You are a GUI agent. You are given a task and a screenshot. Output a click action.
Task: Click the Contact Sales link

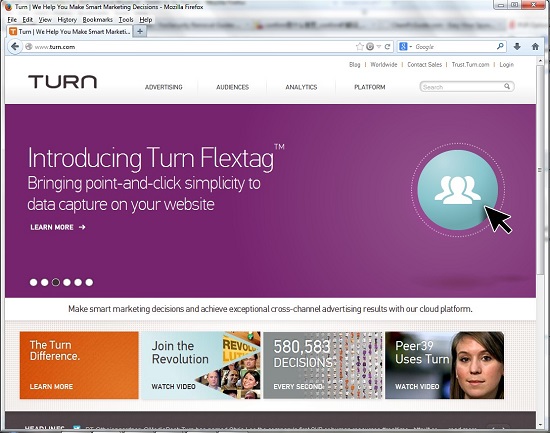click(x=424, y=65)
